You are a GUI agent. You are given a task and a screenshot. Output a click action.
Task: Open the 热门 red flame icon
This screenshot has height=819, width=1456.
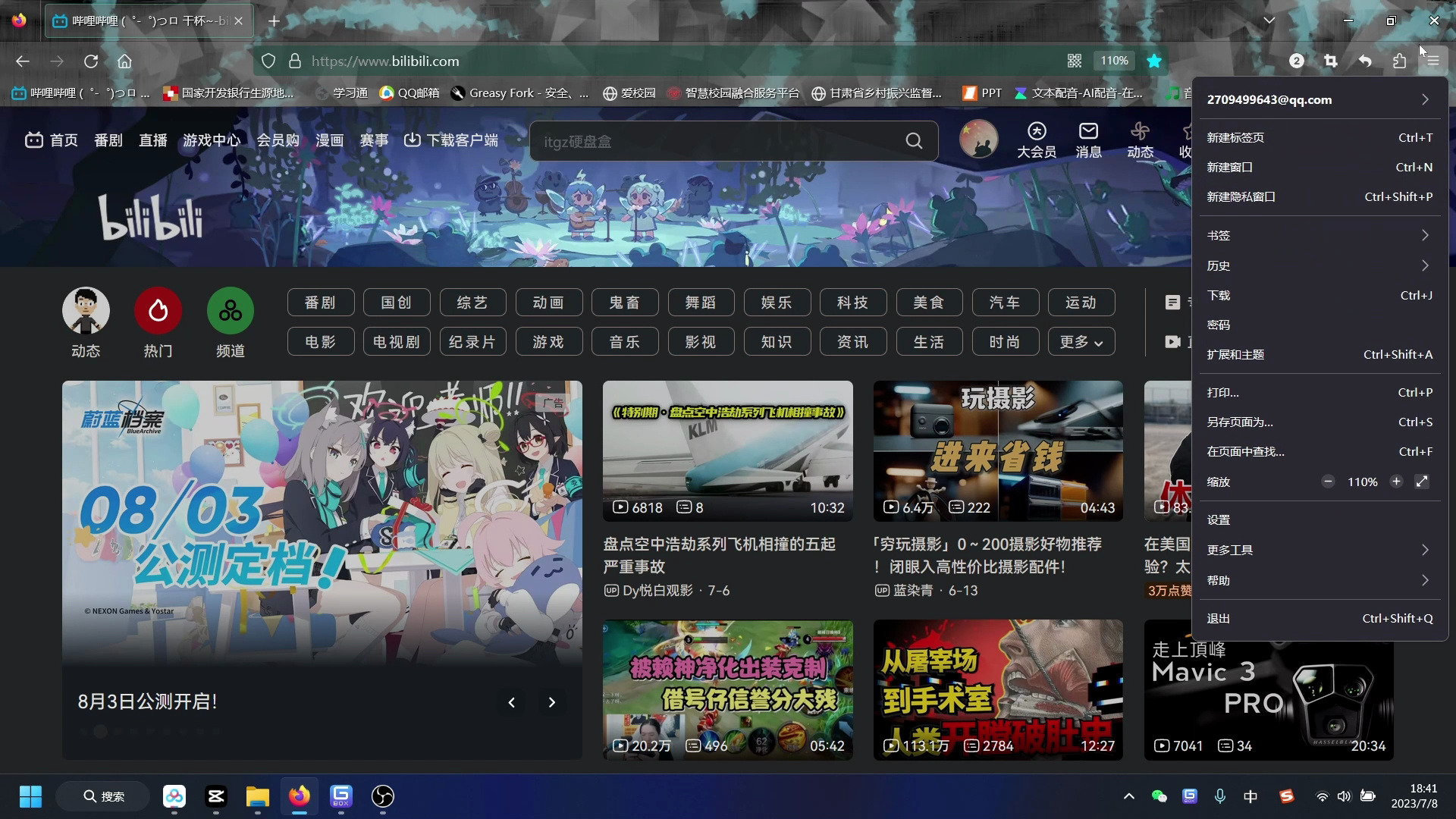pos(158,311)
